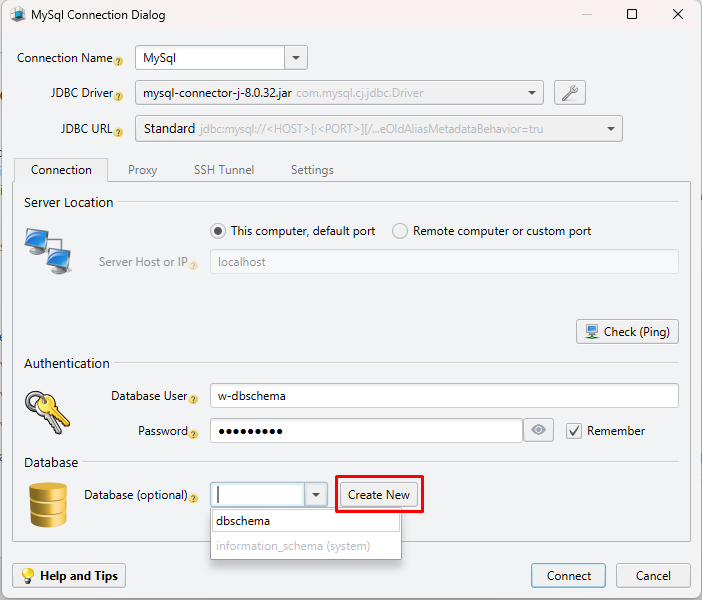This screenshot has height=600, width=702.
Task: Maximize the MySql Connection Dialog window
Action: [632, 14]
